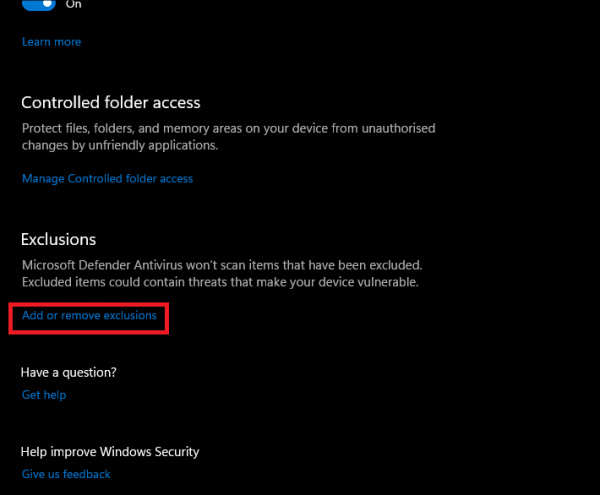Image resolution: width=600 pixels, height=495 pixels.
Task: Click the Help improve Windows Security heading
Action: 110,452
